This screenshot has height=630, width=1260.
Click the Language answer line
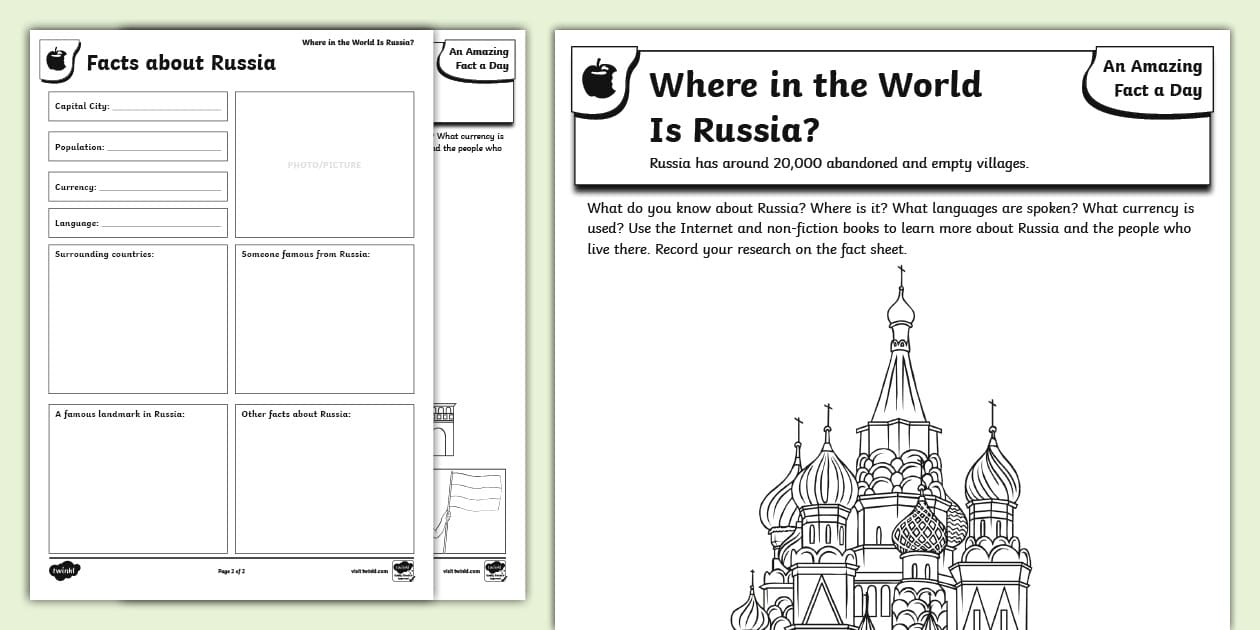tap(163, 224)
